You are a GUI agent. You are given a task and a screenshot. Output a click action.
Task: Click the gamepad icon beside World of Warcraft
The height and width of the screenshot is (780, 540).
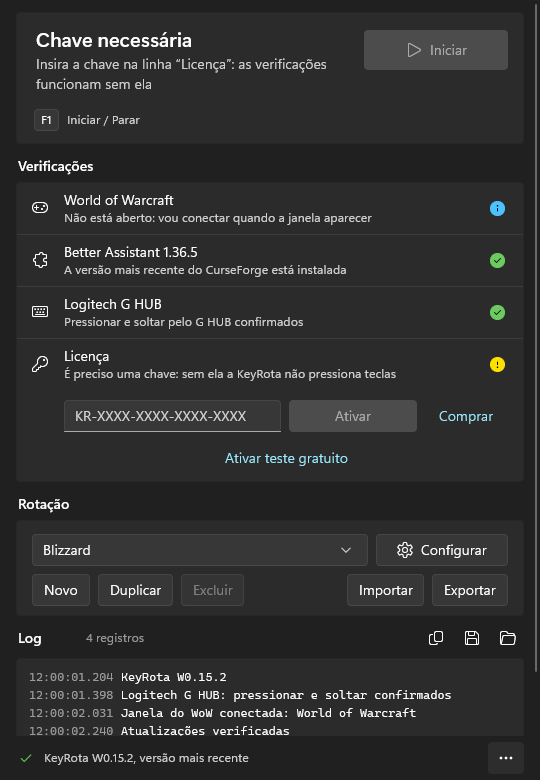click(40, 208)
